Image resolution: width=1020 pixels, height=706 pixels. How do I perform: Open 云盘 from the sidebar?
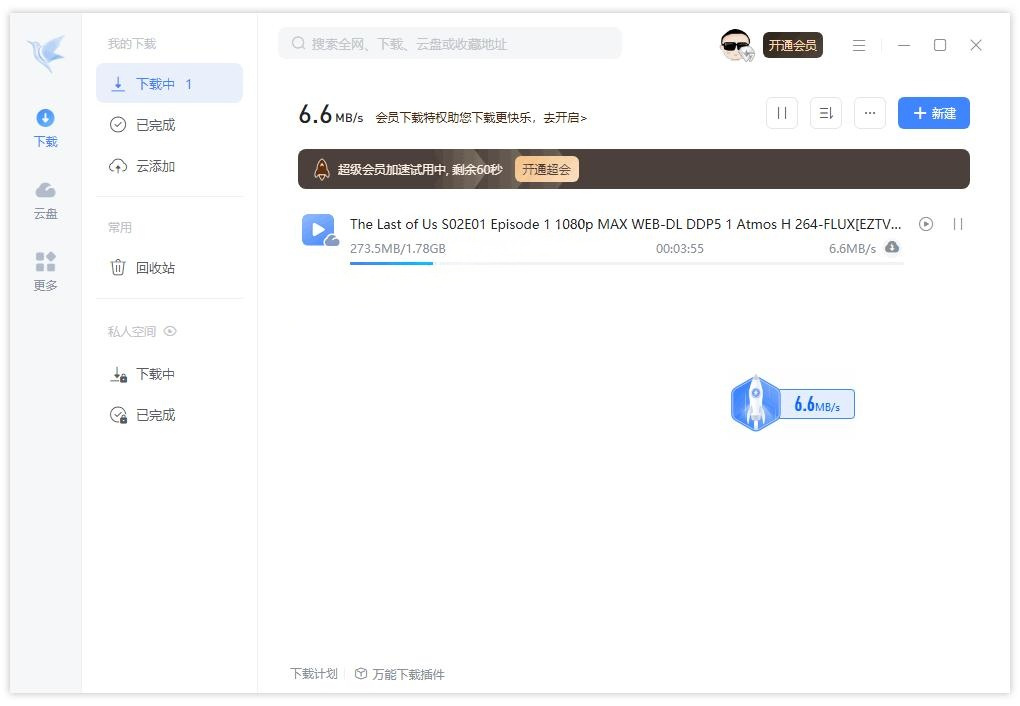44,199
